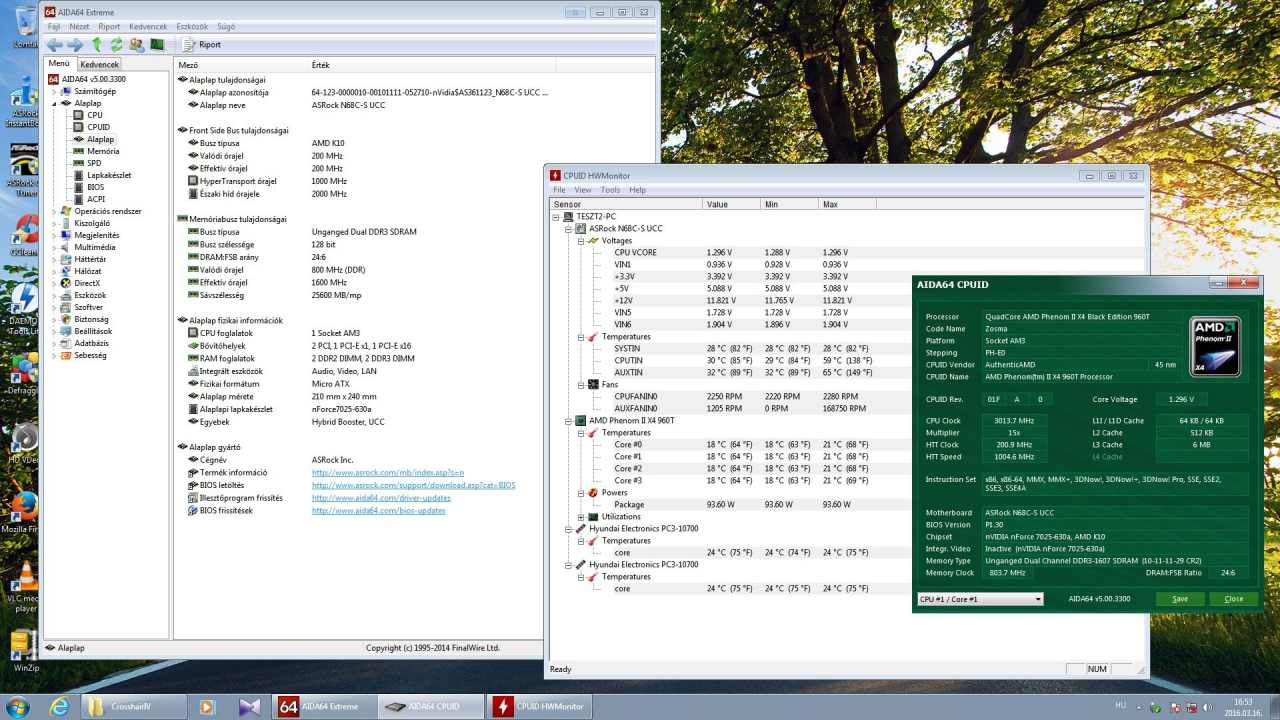Click the Back arrow in AIDA64 toolbar
The width and height of the screenshot is (1280, 720).
coord(54,45)
